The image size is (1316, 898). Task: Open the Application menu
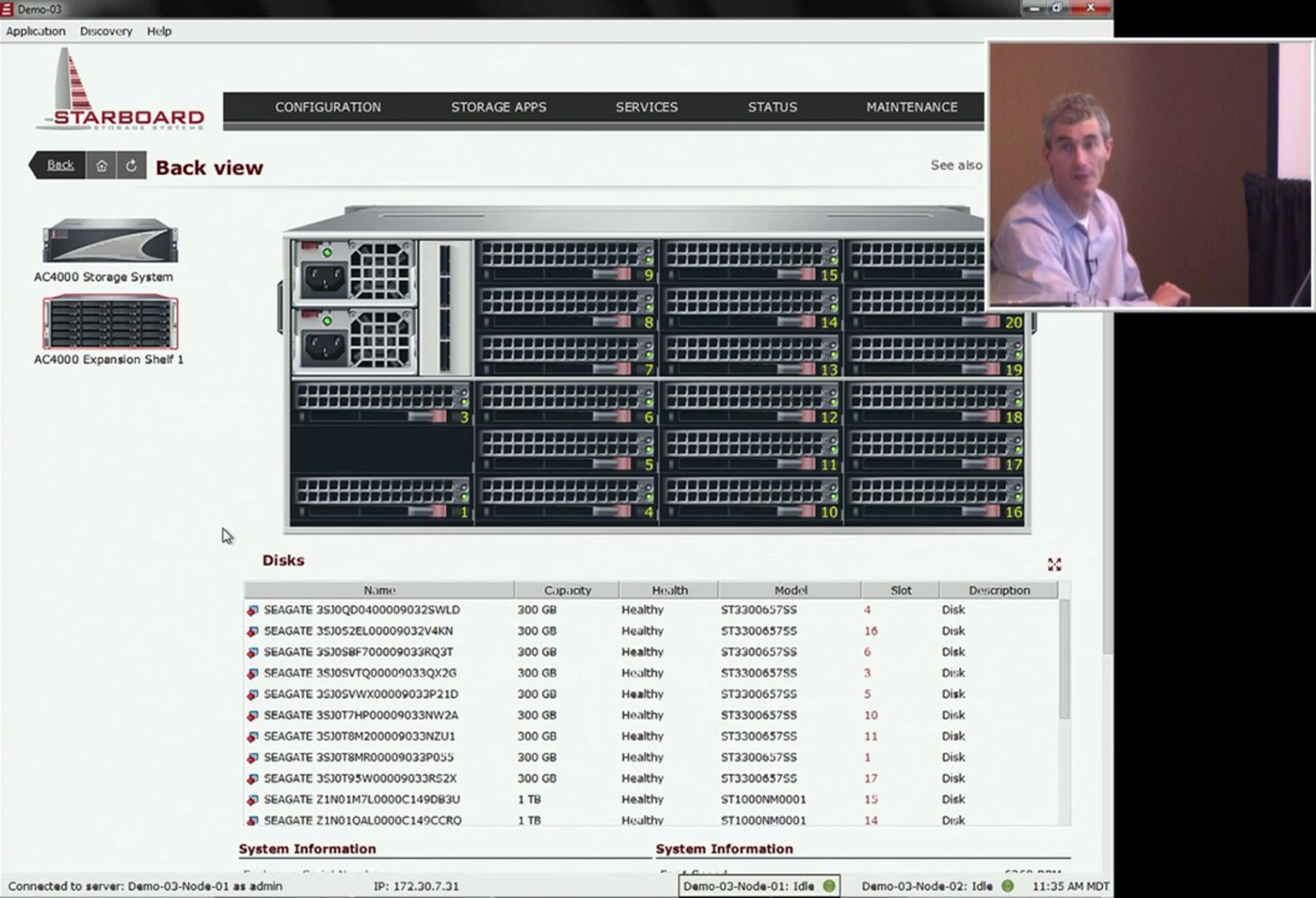(x=36, y=31)
